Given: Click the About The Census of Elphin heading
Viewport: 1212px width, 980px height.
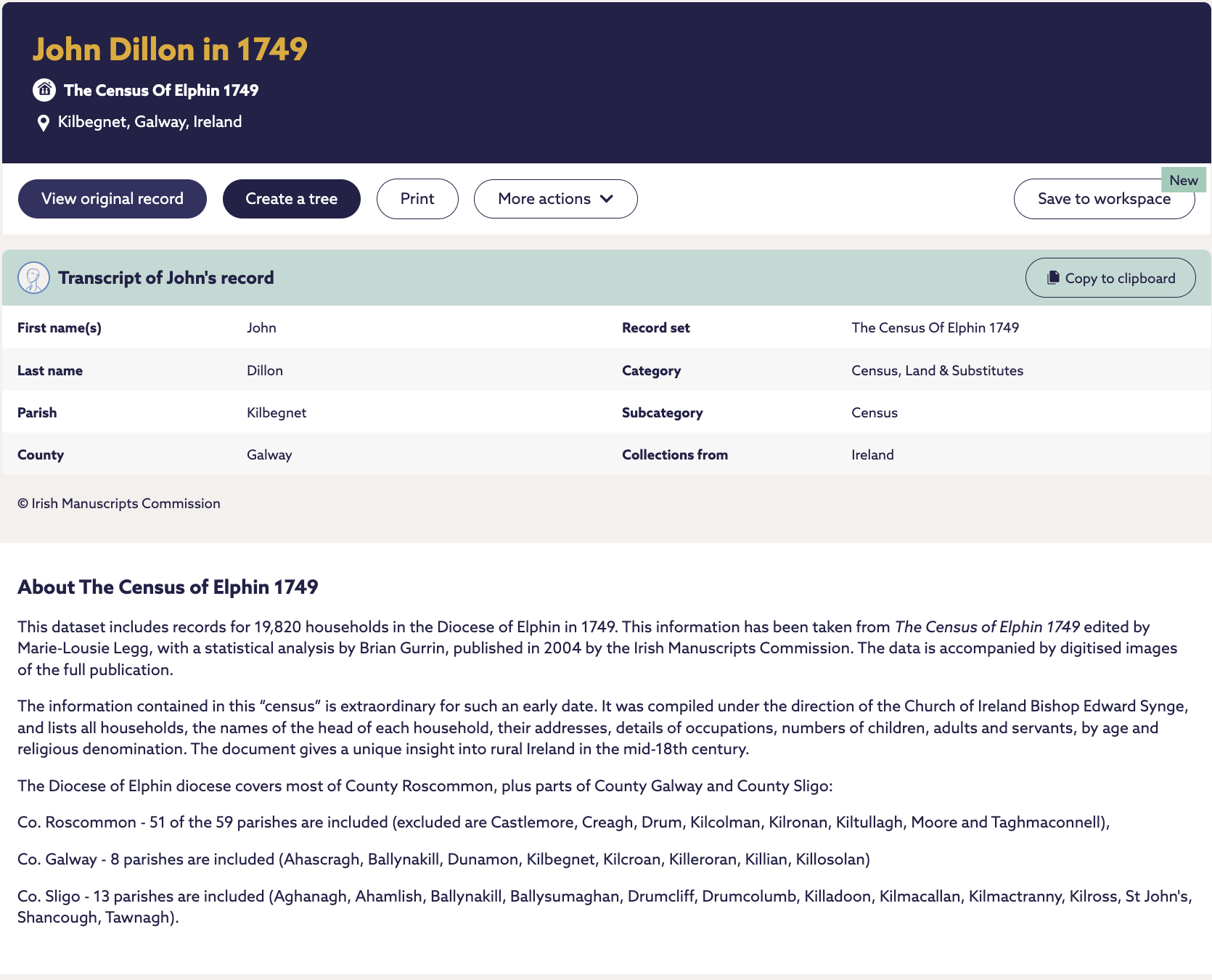Looking at the screenshot, I should click(168, 587).
